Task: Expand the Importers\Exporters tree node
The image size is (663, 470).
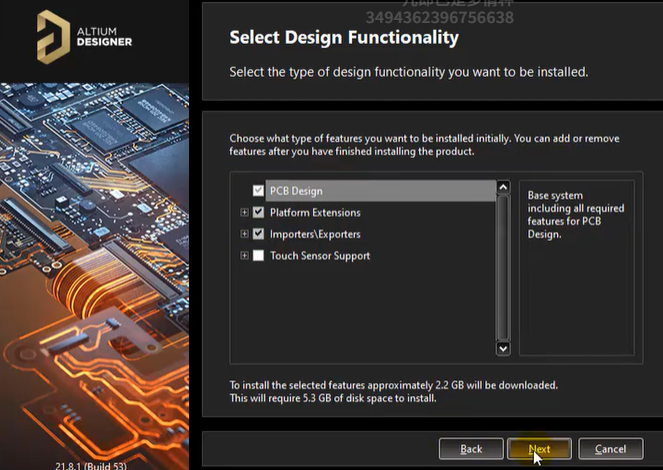Action: coord(244,234)
